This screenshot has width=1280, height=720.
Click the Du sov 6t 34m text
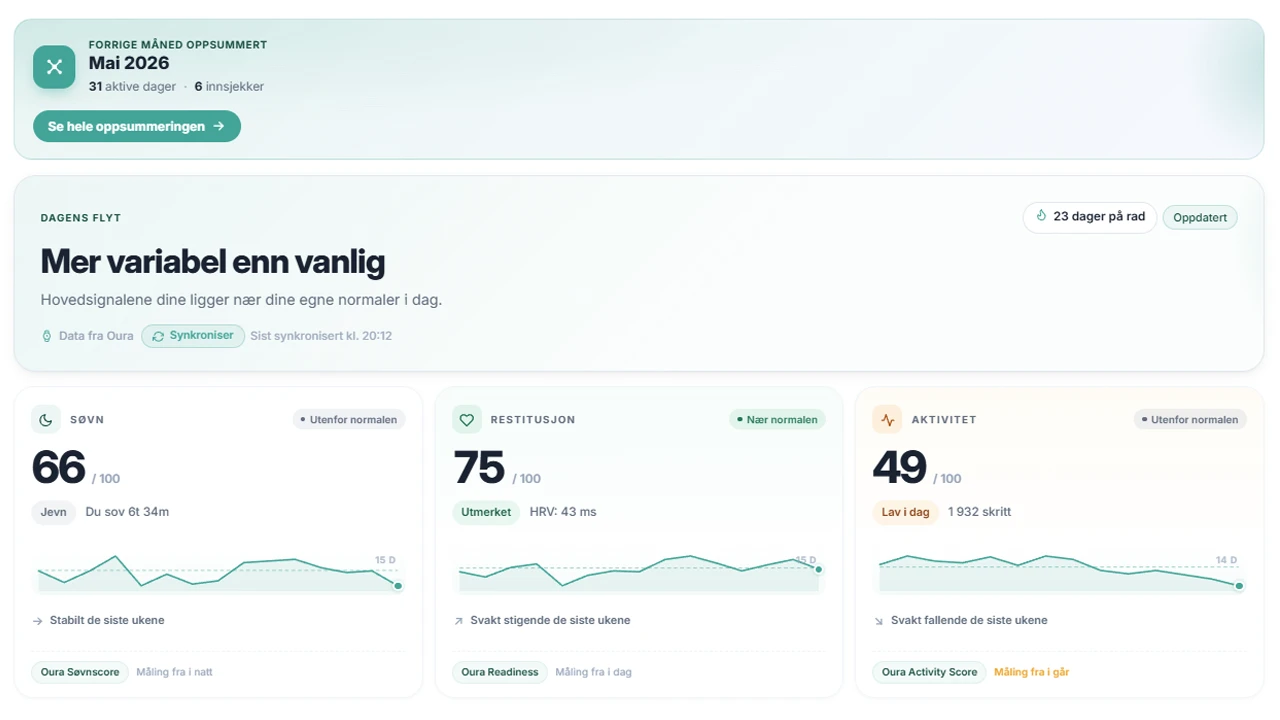click(127, 512)
